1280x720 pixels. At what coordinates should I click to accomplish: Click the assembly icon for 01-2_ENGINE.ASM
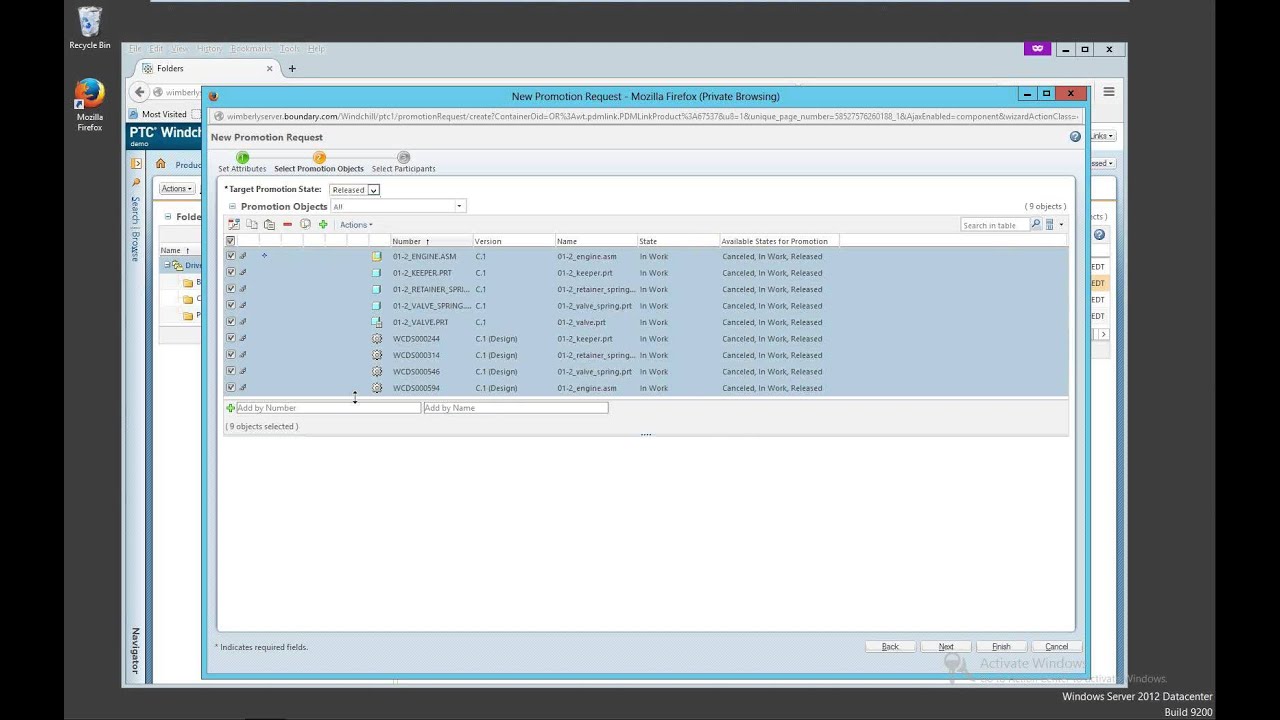coord(377,257)
